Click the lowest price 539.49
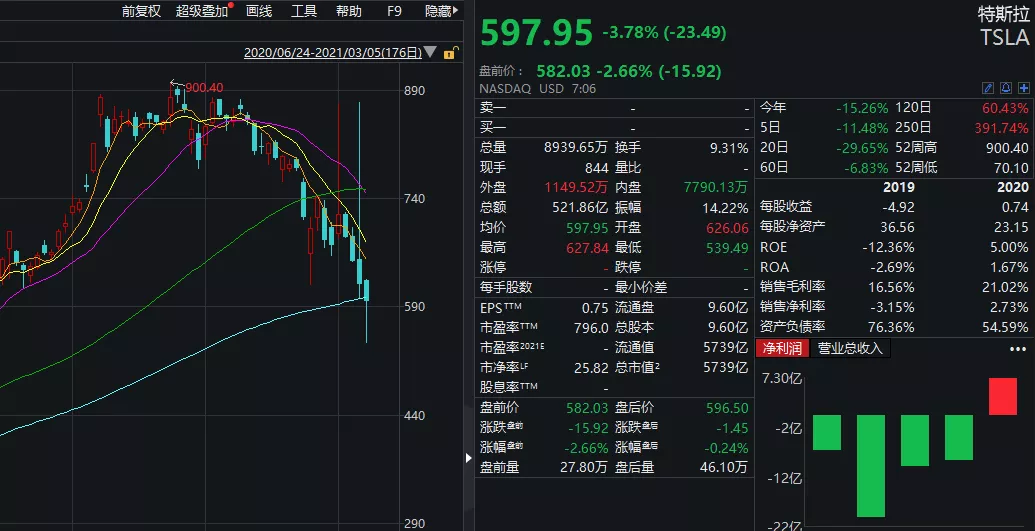This screenshot has height=531, width=1035. click(726, 248)
